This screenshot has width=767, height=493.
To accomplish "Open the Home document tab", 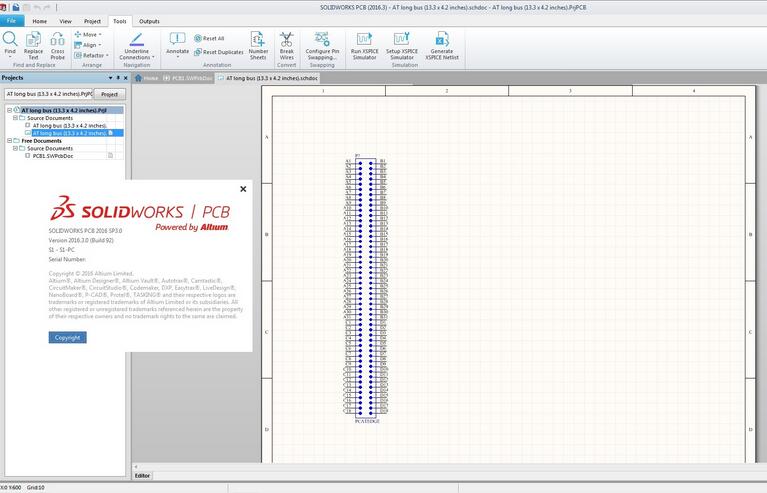I will [x=146, y=78].
